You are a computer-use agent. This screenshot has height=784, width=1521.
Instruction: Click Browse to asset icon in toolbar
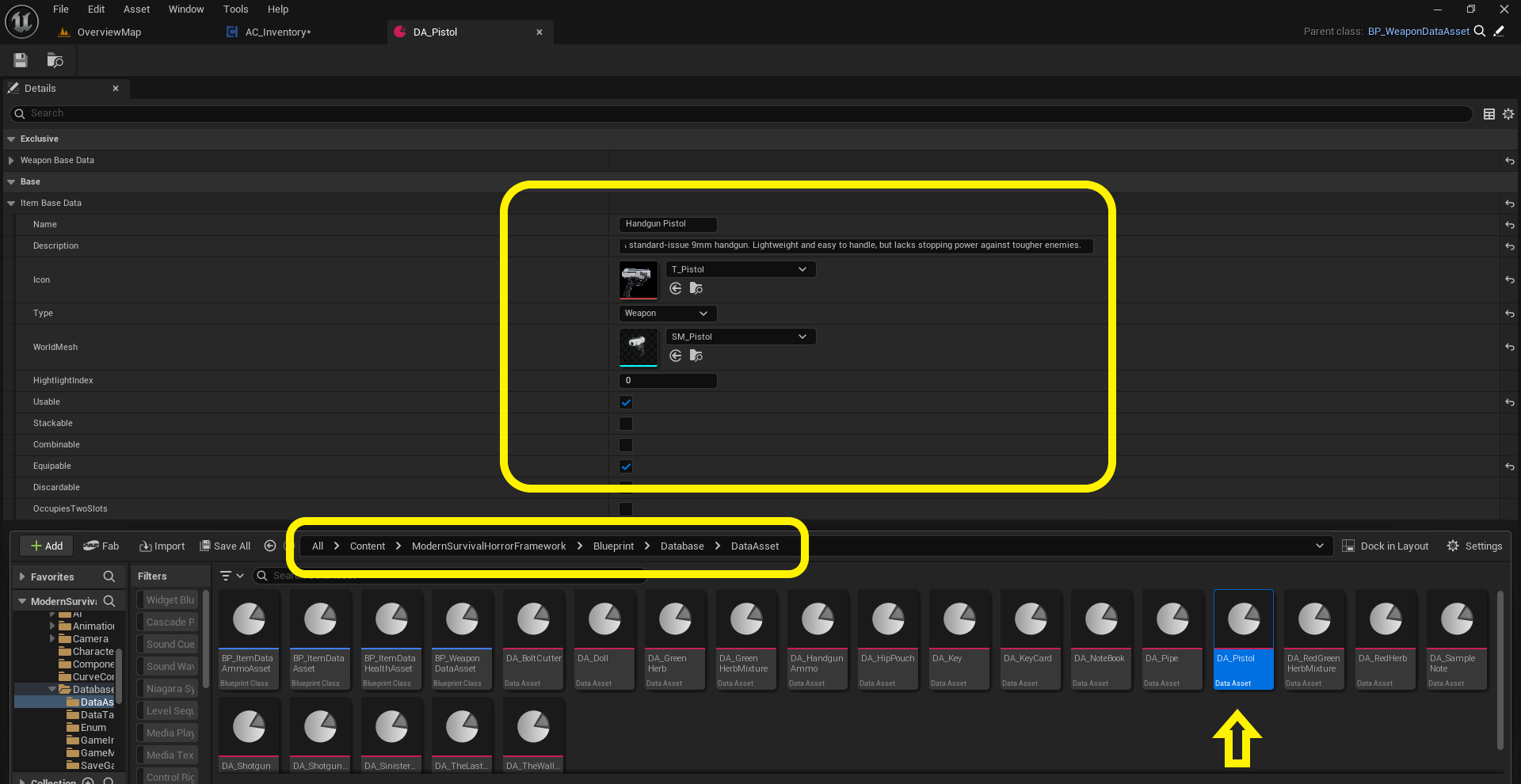point(55,60)
